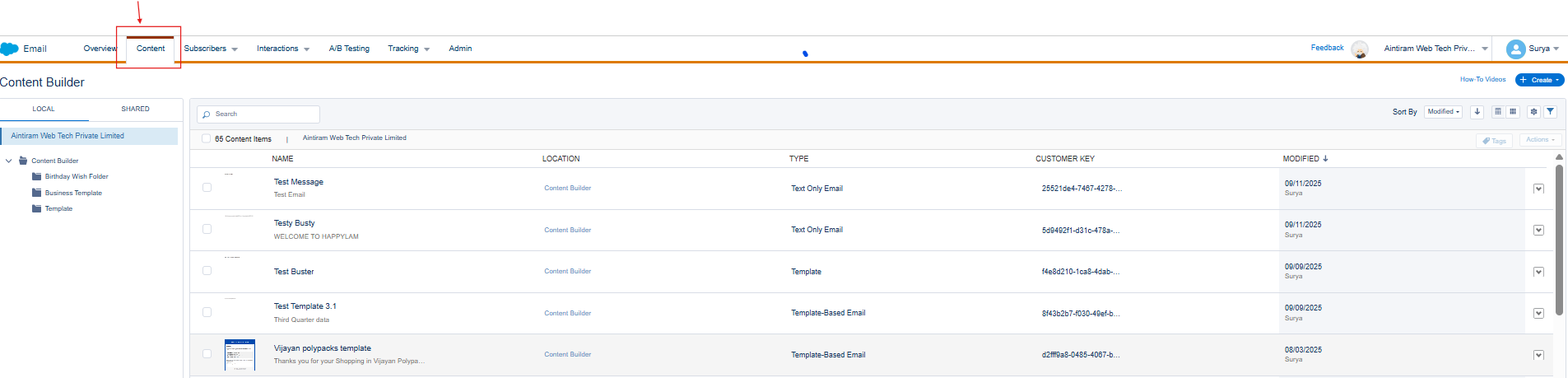The image size is (1568, 378).
Task: Tick the Test Message row checkbox
Action: tap(207, 188)
